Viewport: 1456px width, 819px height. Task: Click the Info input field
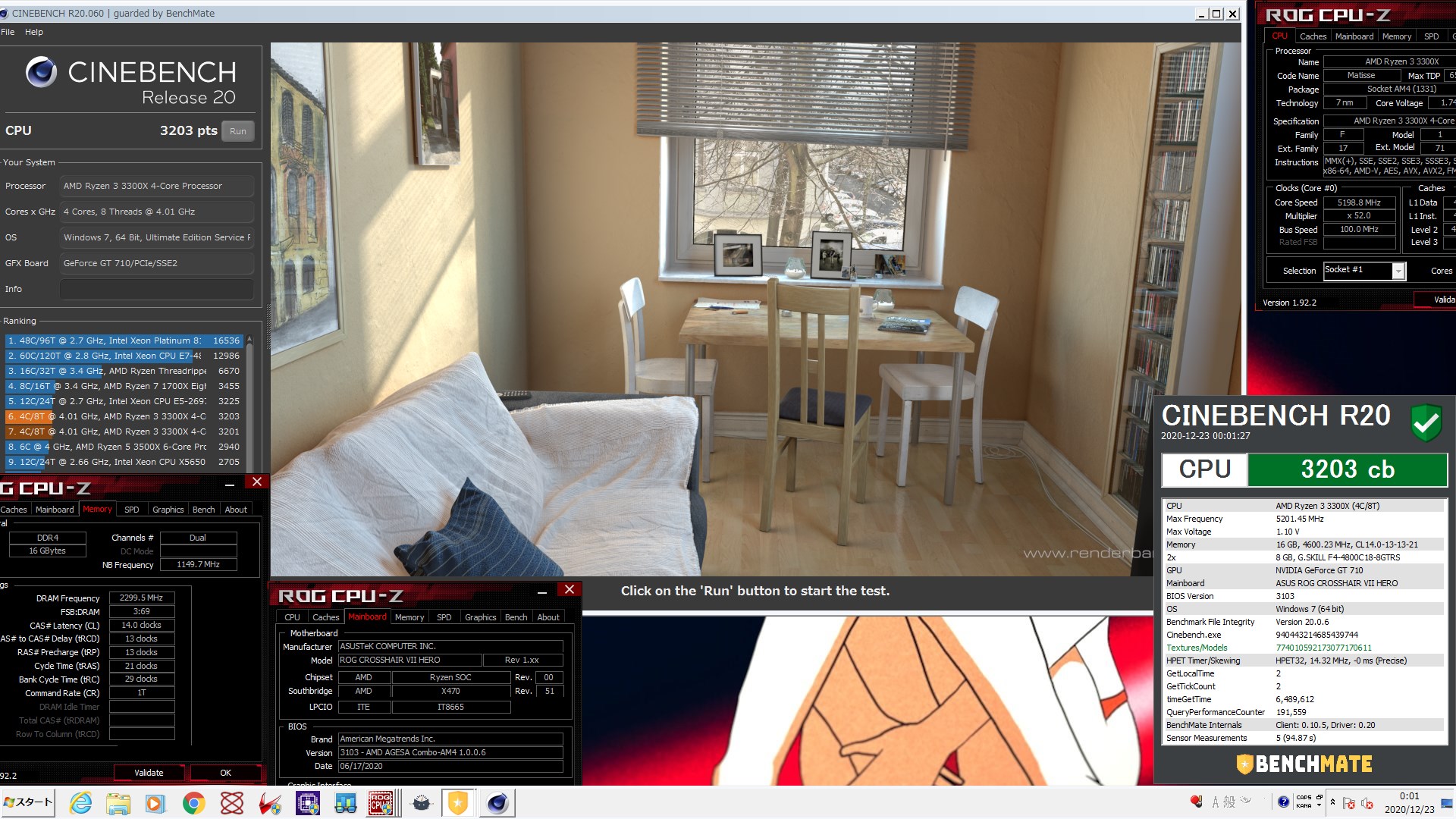[157, 289]
